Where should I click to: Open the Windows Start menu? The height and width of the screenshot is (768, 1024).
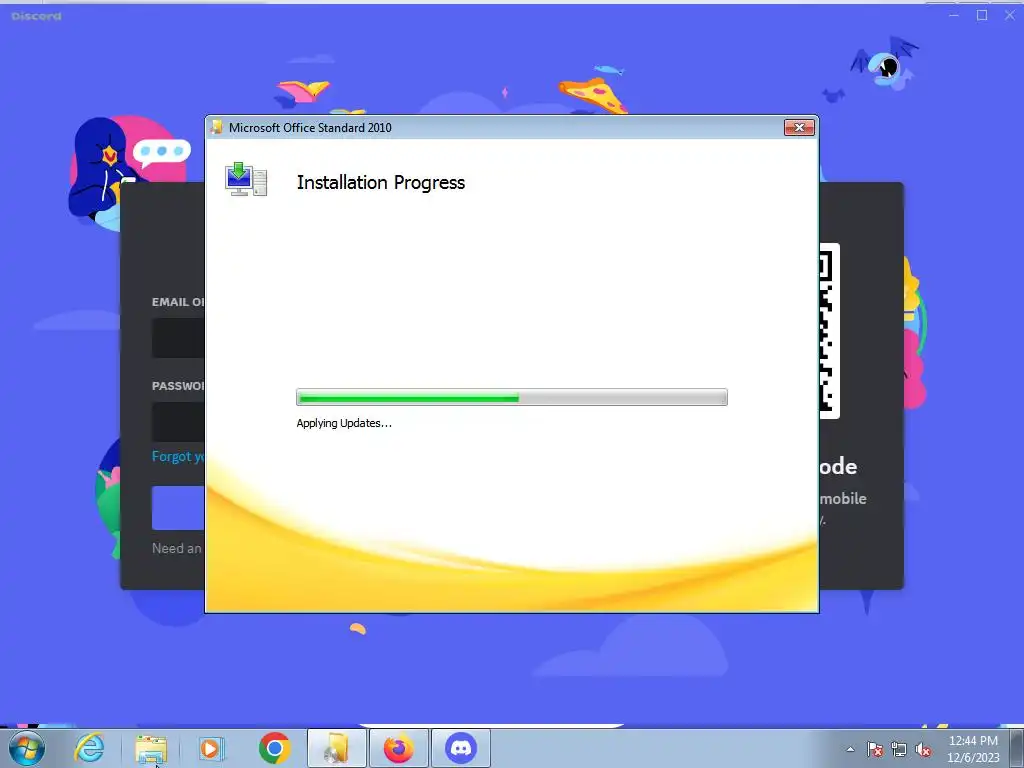27,748
